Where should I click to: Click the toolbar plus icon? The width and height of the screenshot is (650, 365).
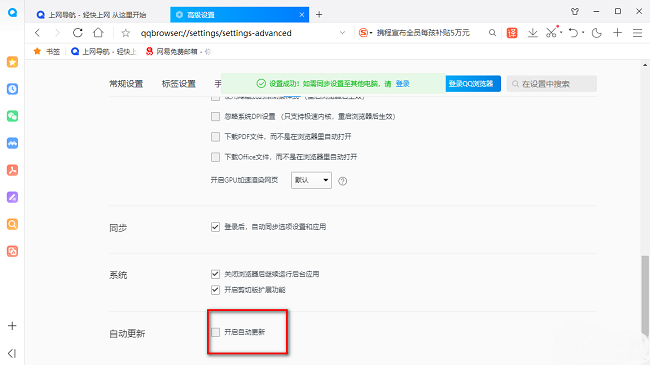pos(617,33)
